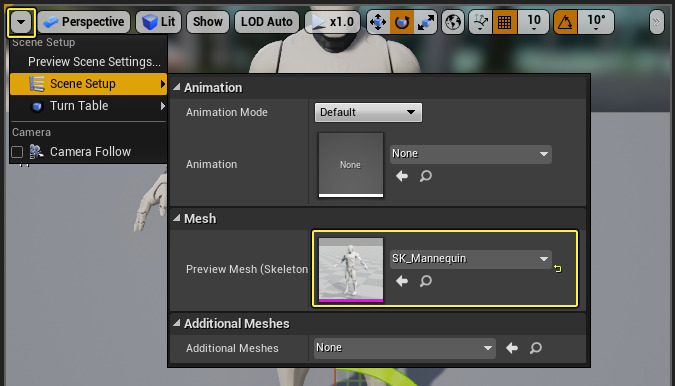Open the Perspective view mode menu
Screen dimensions: 675x386
pos(84,22)
